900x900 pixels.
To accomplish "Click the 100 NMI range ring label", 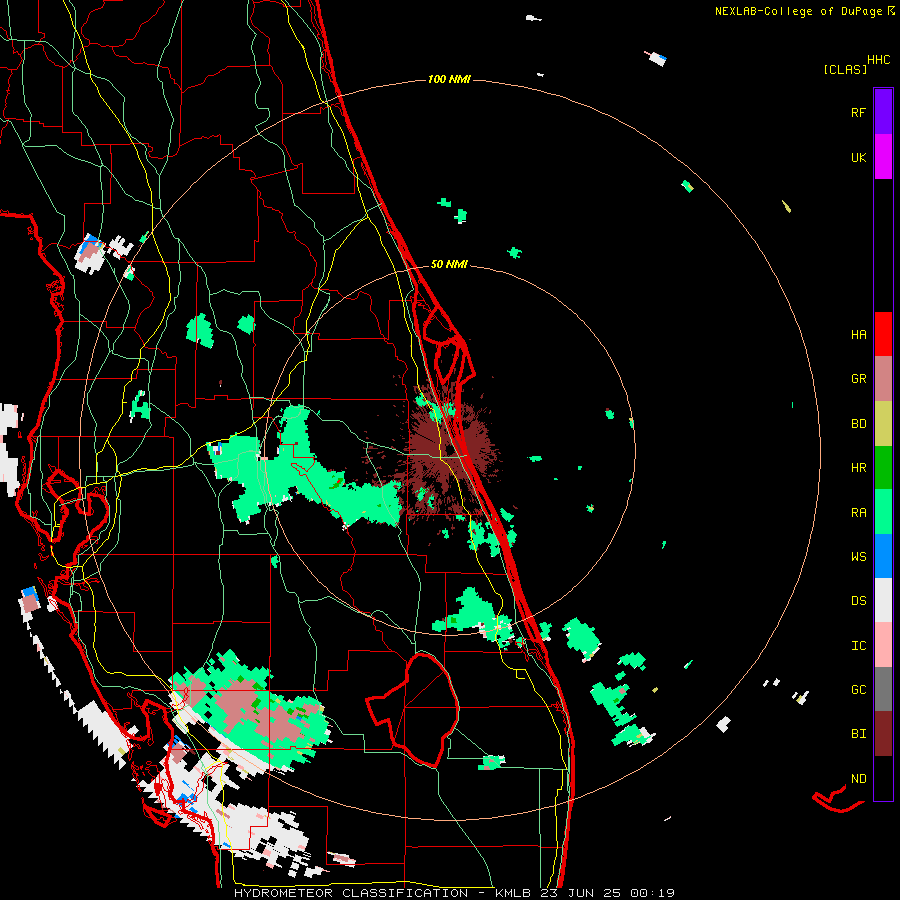I will (449, 79).
